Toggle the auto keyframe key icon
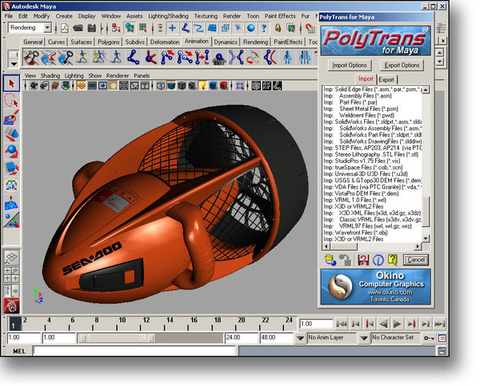 coord(428,338)
